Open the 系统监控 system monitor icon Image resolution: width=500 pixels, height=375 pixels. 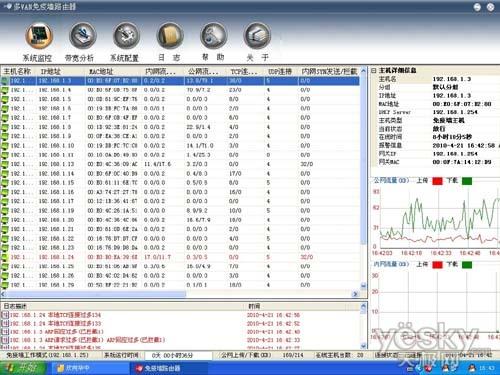39,35
